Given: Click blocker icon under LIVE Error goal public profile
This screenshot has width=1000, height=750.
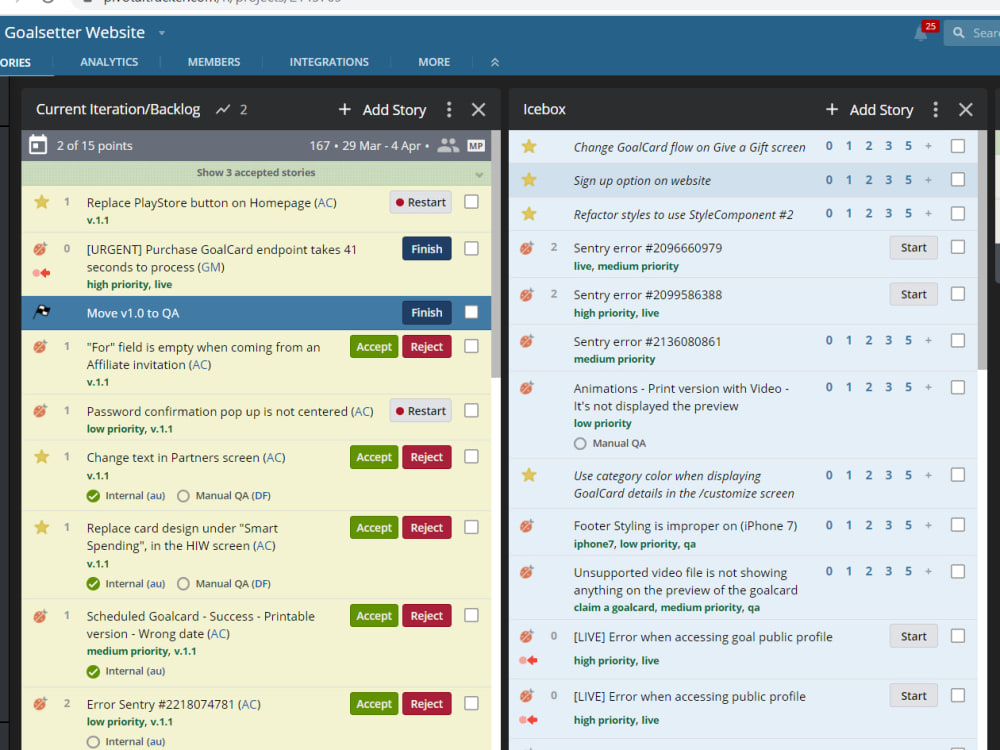Looking at the screenshot, I should tap(529, 660).
